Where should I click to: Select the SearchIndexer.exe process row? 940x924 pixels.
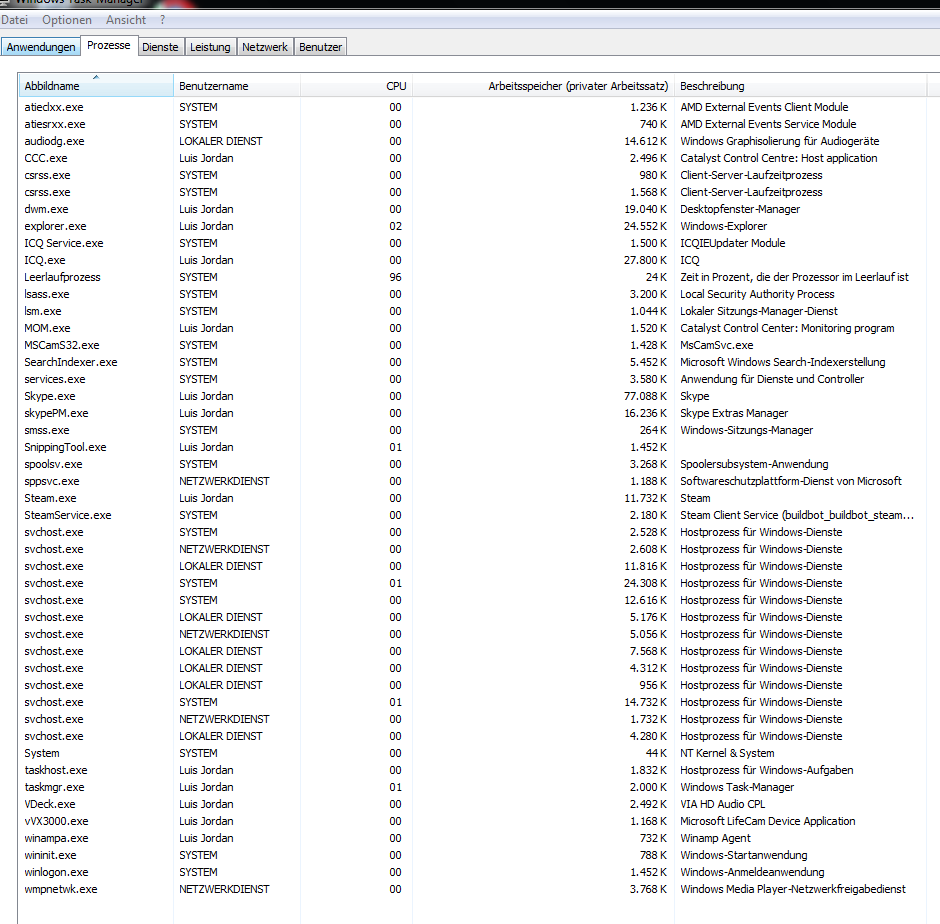(472, 362)
